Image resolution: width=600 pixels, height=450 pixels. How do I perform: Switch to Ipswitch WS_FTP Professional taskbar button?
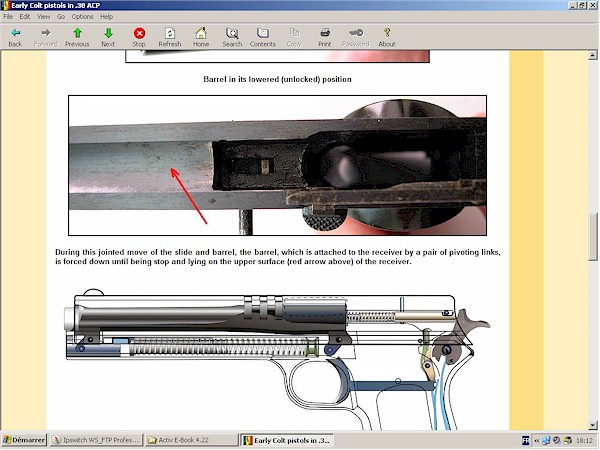point(97,440)
